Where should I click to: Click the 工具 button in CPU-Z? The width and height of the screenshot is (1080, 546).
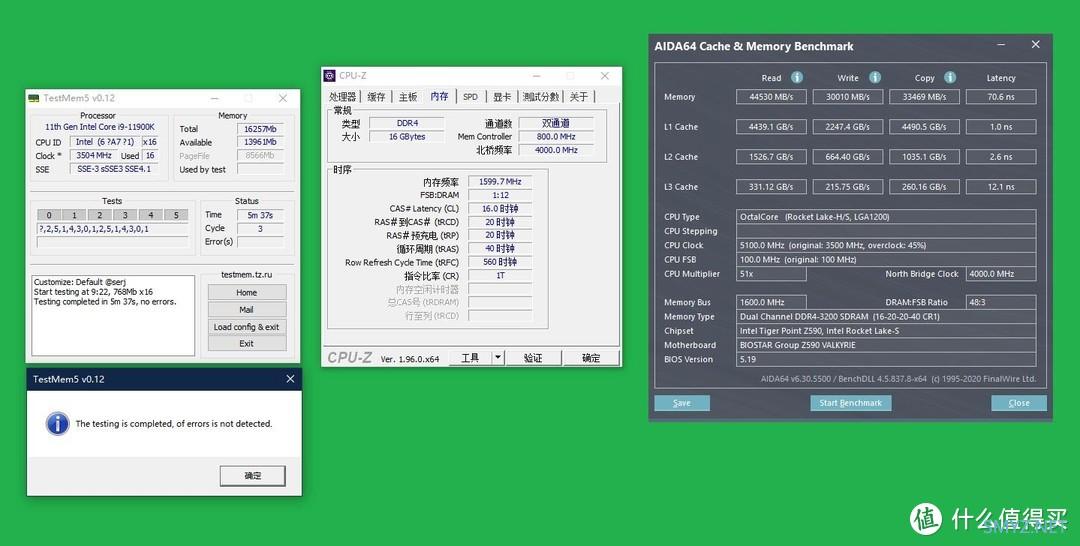470,358
